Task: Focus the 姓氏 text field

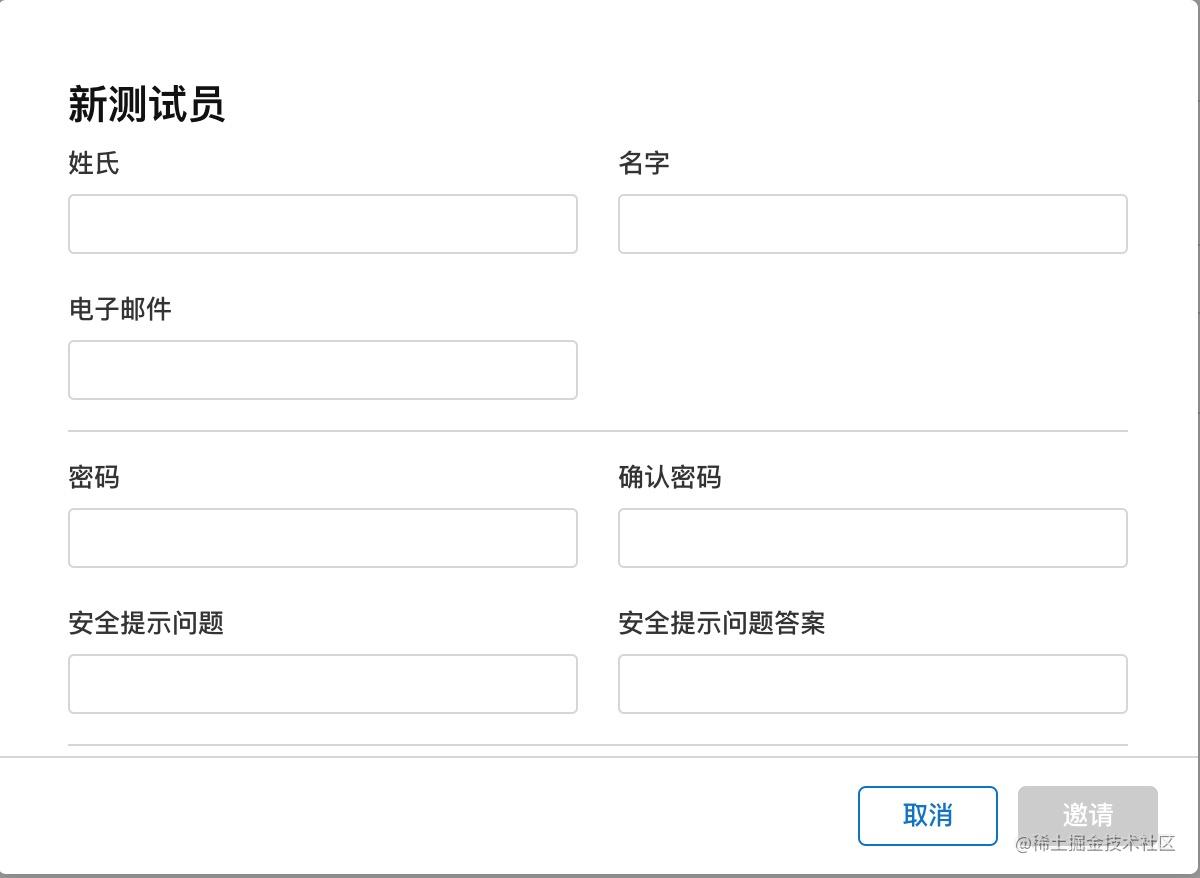Action: click(323, 224)
